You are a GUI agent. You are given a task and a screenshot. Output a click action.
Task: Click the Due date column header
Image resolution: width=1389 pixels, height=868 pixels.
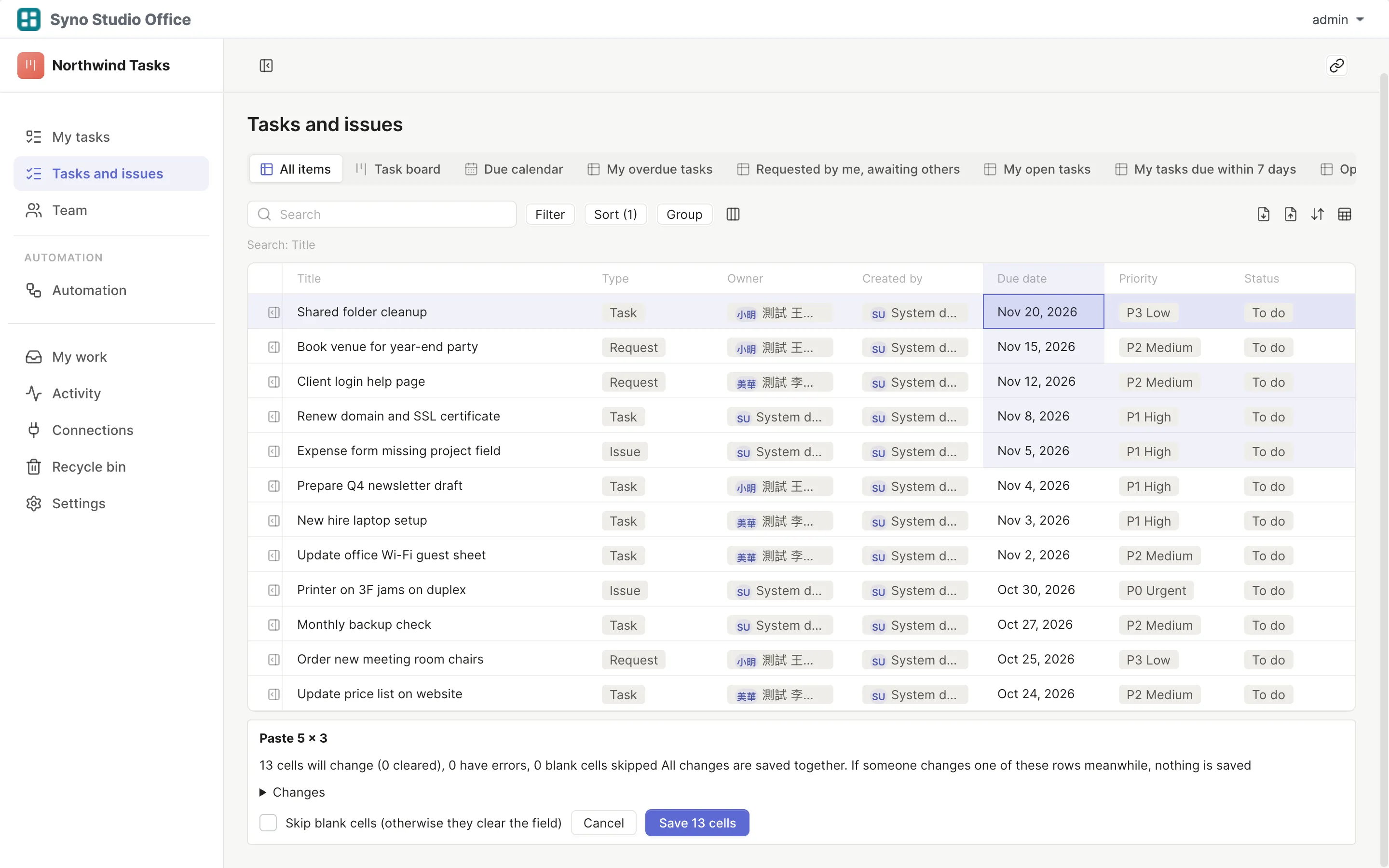(x=1044, y=278)
